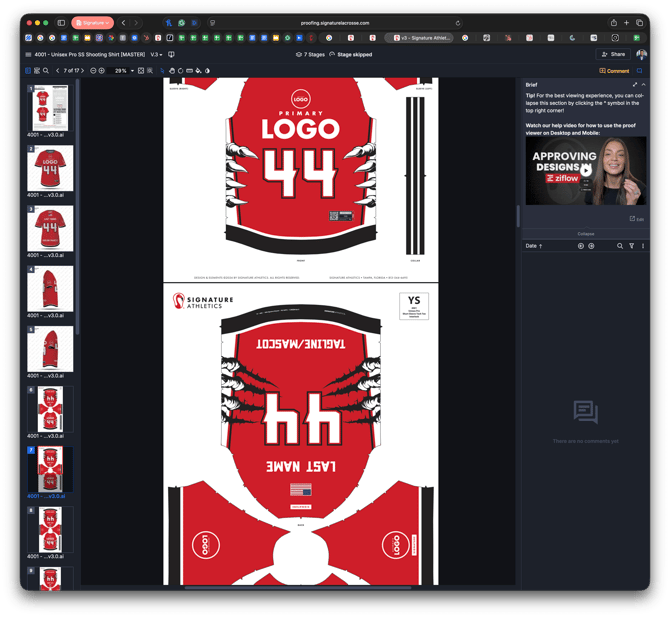
Task: Expand the Brief panel to fullscreen
Action: point(634,85)
